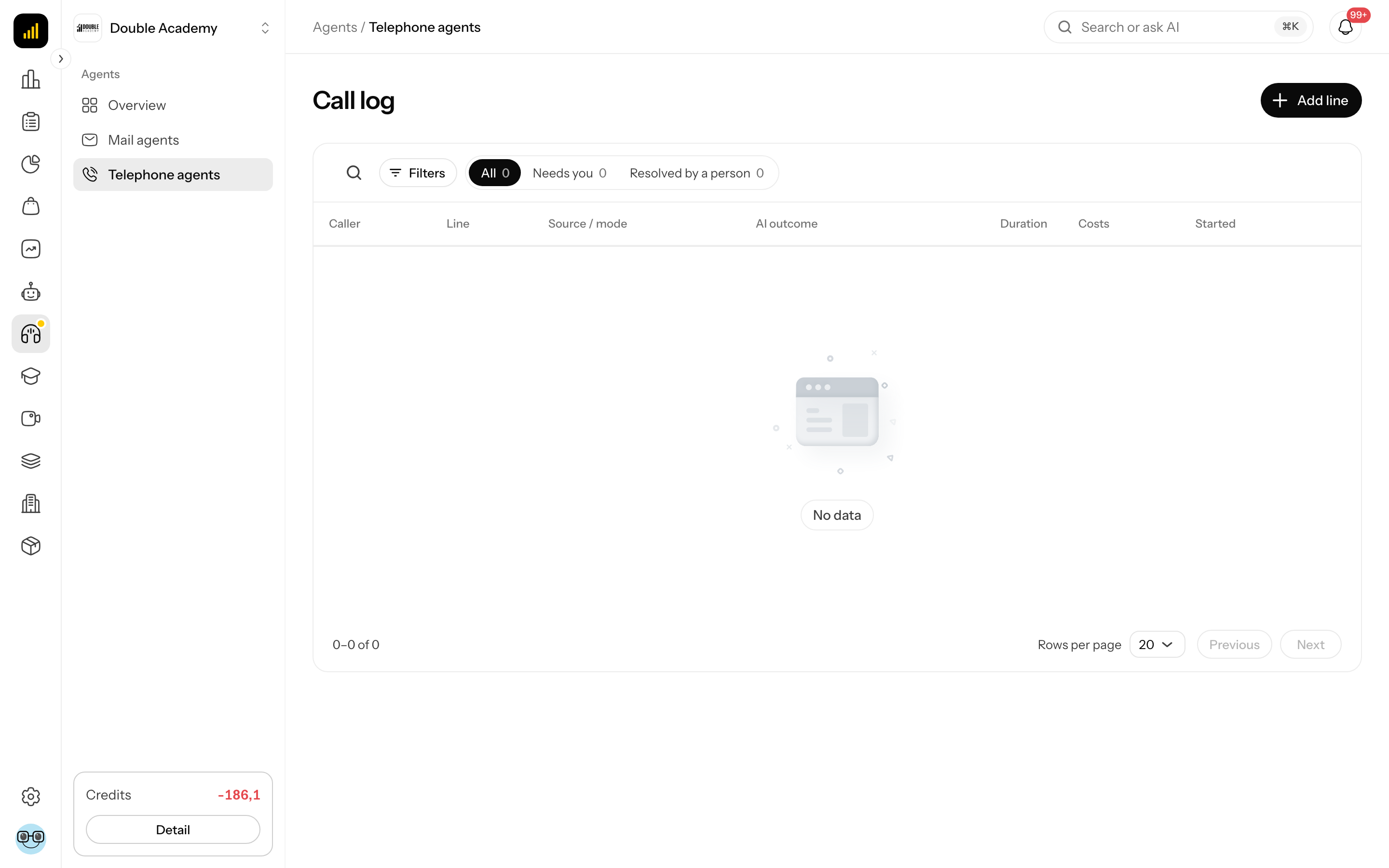The width and height of the screenshot is (1389, 868).
Task: Open the shopping bag icon
Action: [x=30, y=207]
